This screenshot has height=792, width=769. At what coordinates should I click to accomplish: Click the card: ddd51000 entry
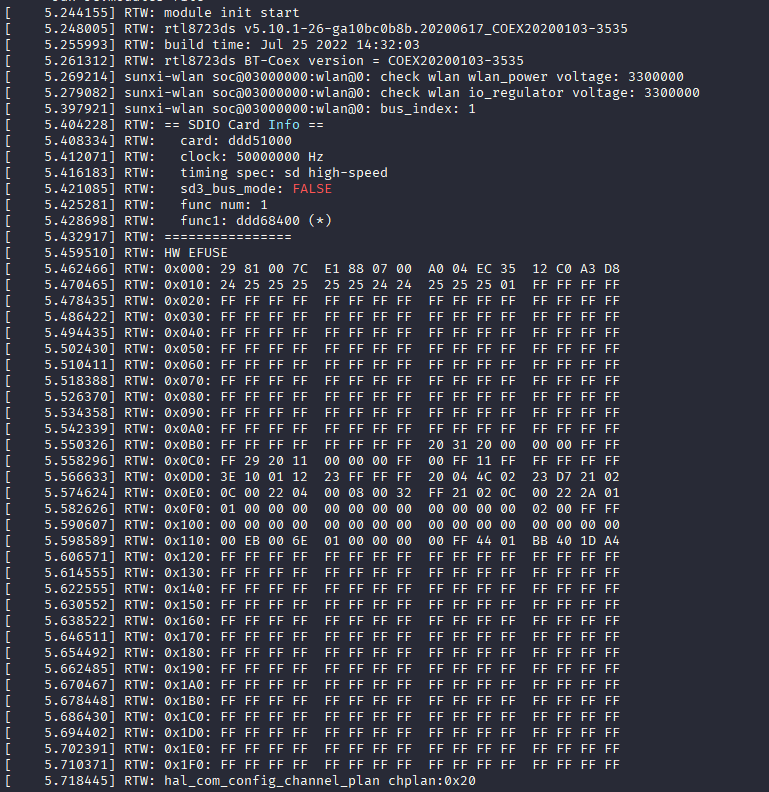[236, 141]
